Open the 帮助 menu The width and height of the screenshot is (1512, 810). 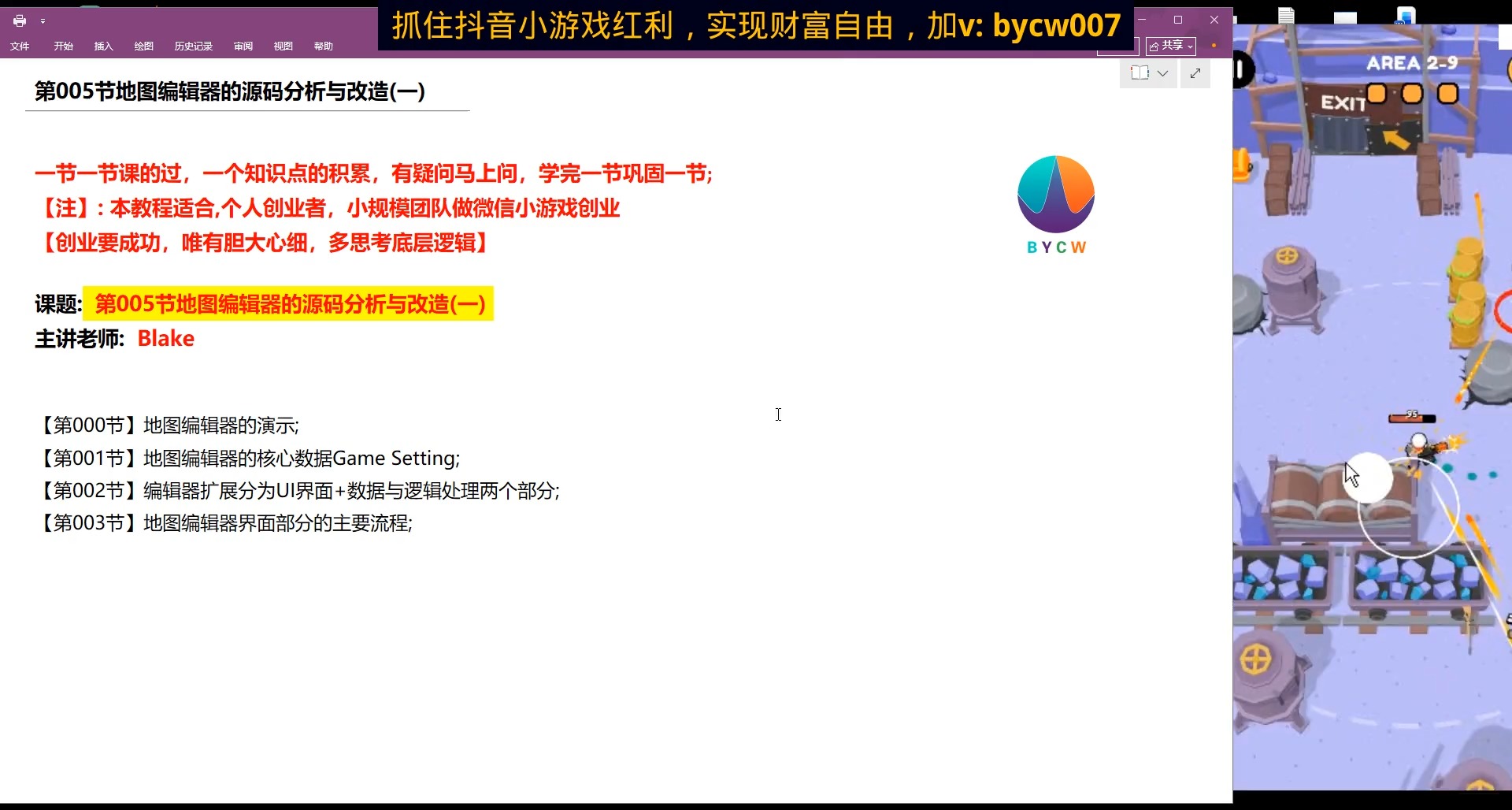click(323, 46)
